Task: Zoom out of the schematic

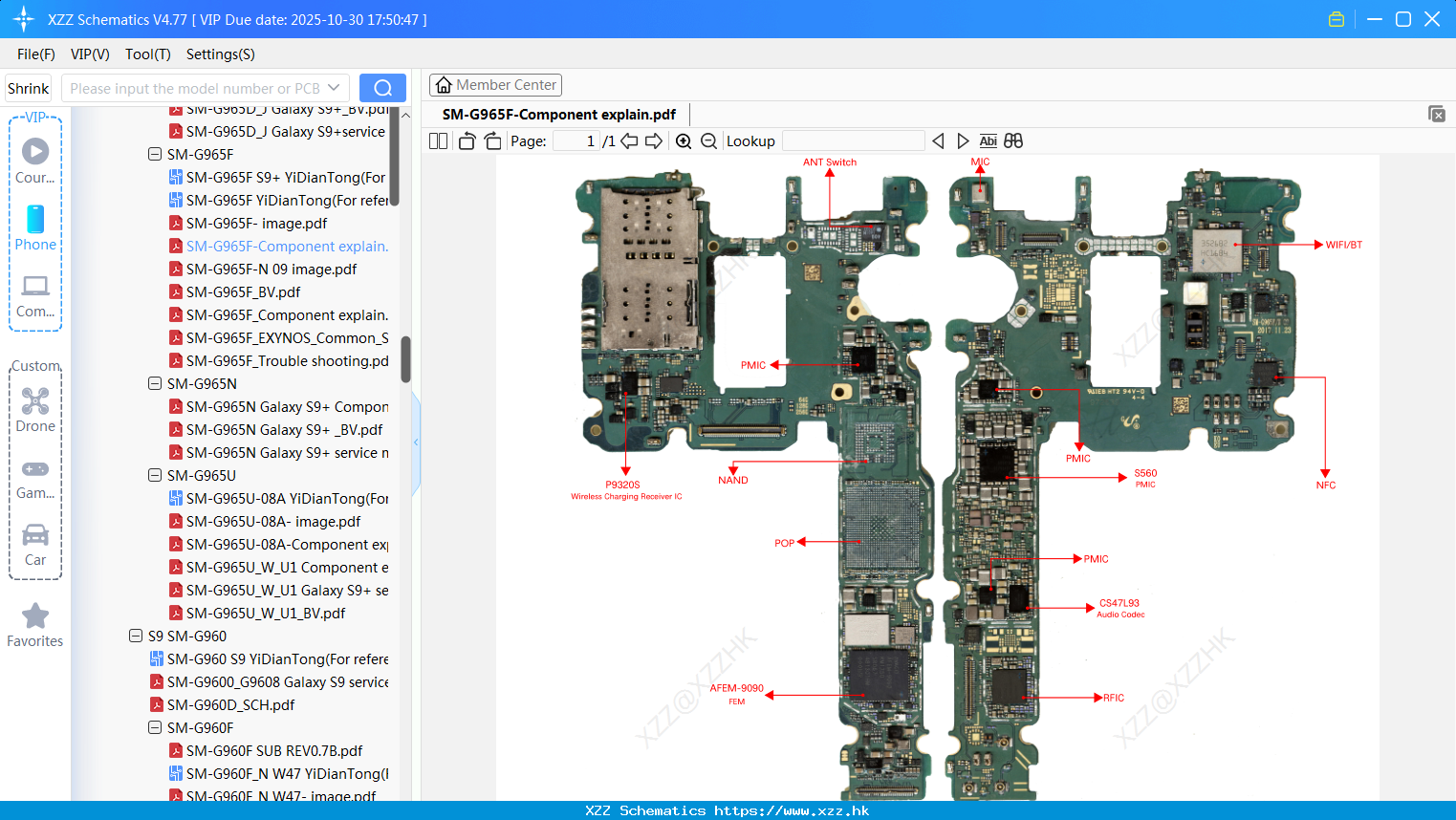Action: click(x=708, y=141)
